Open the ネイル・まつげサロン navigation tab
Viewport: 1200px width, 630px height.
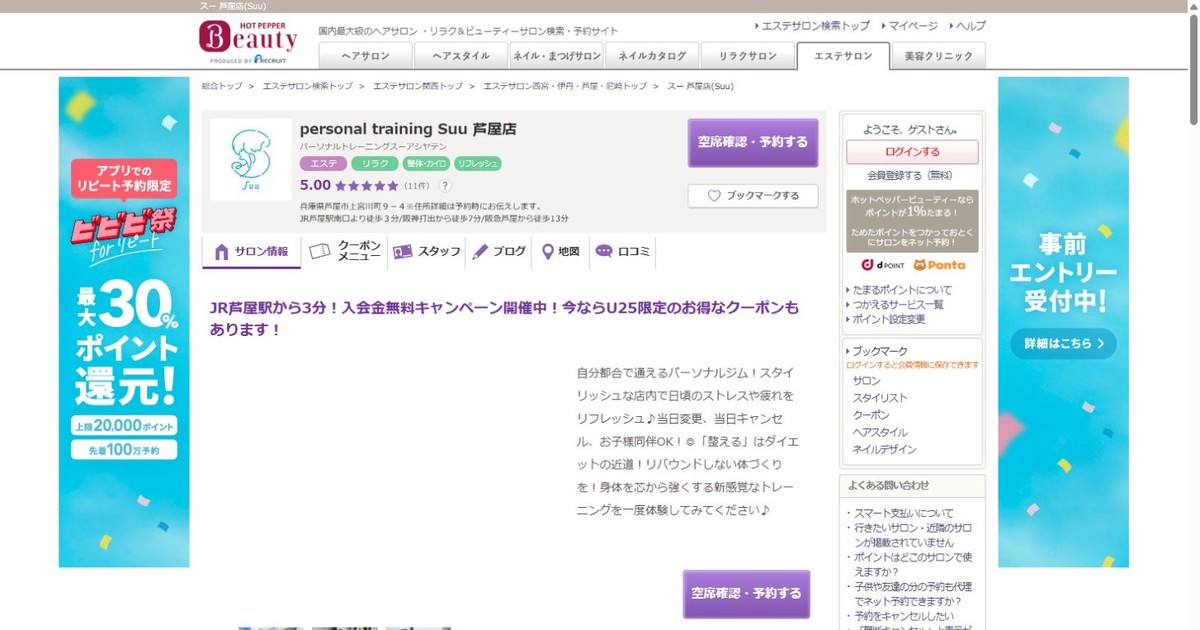pos(557,56)
